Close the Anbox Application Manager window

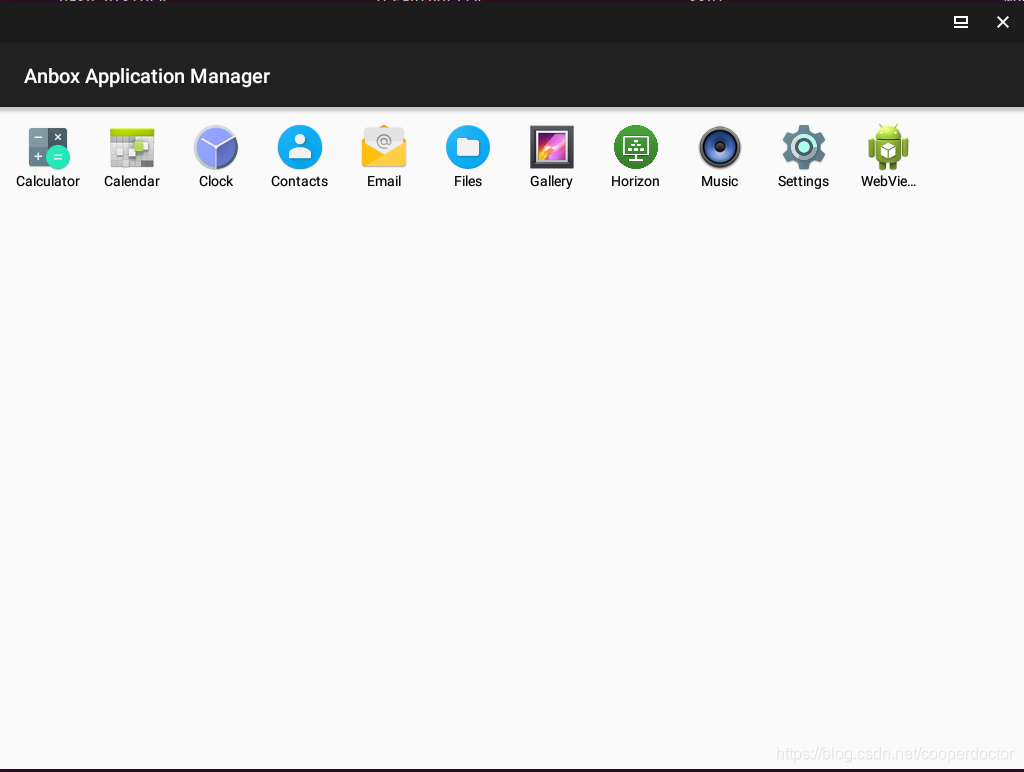(x=1002, y=22)
